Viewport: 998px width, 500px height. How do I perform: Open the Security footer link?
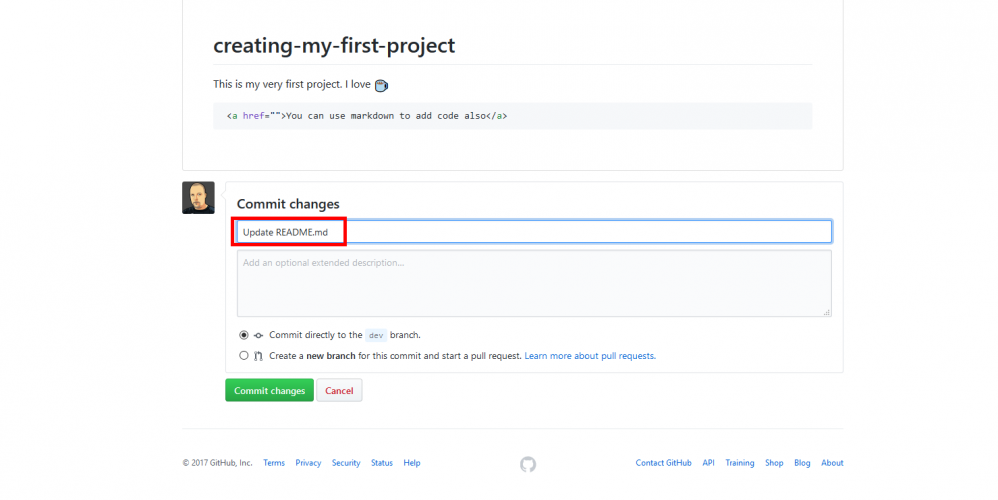click(x=346, y=462)
